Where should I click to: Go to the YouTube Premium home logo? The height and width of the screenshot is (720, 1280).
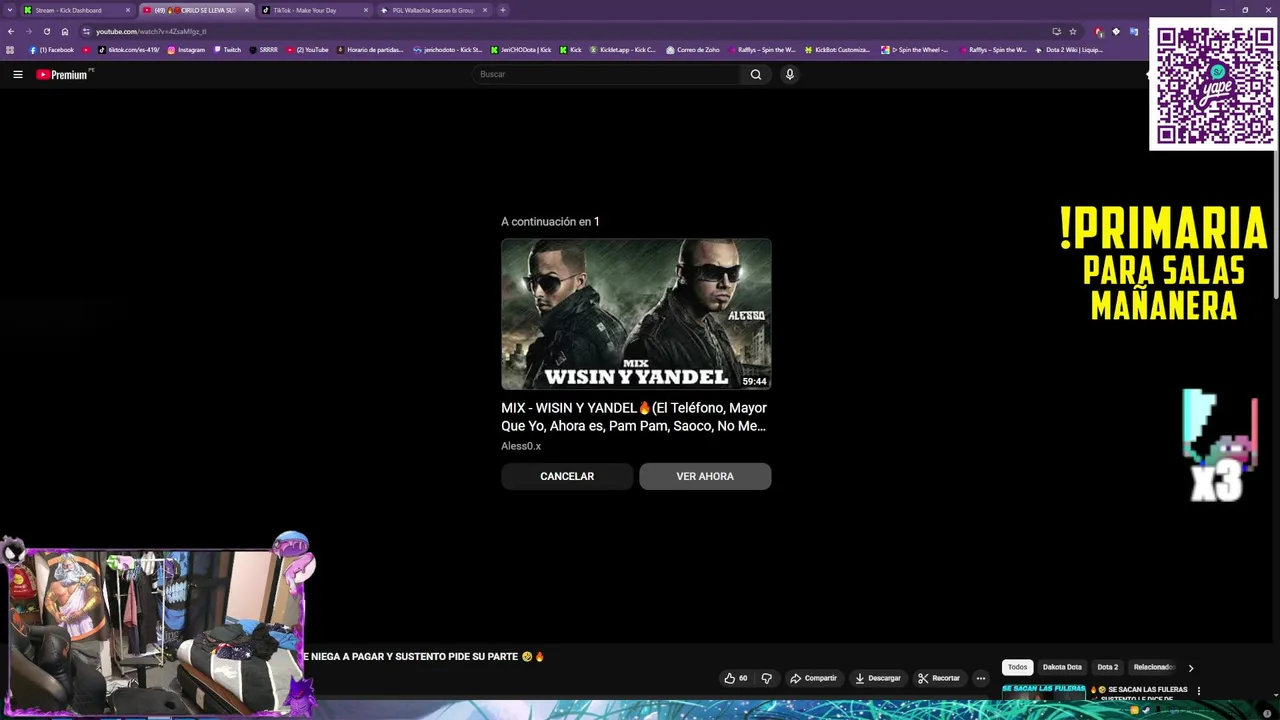pos(64,74)
